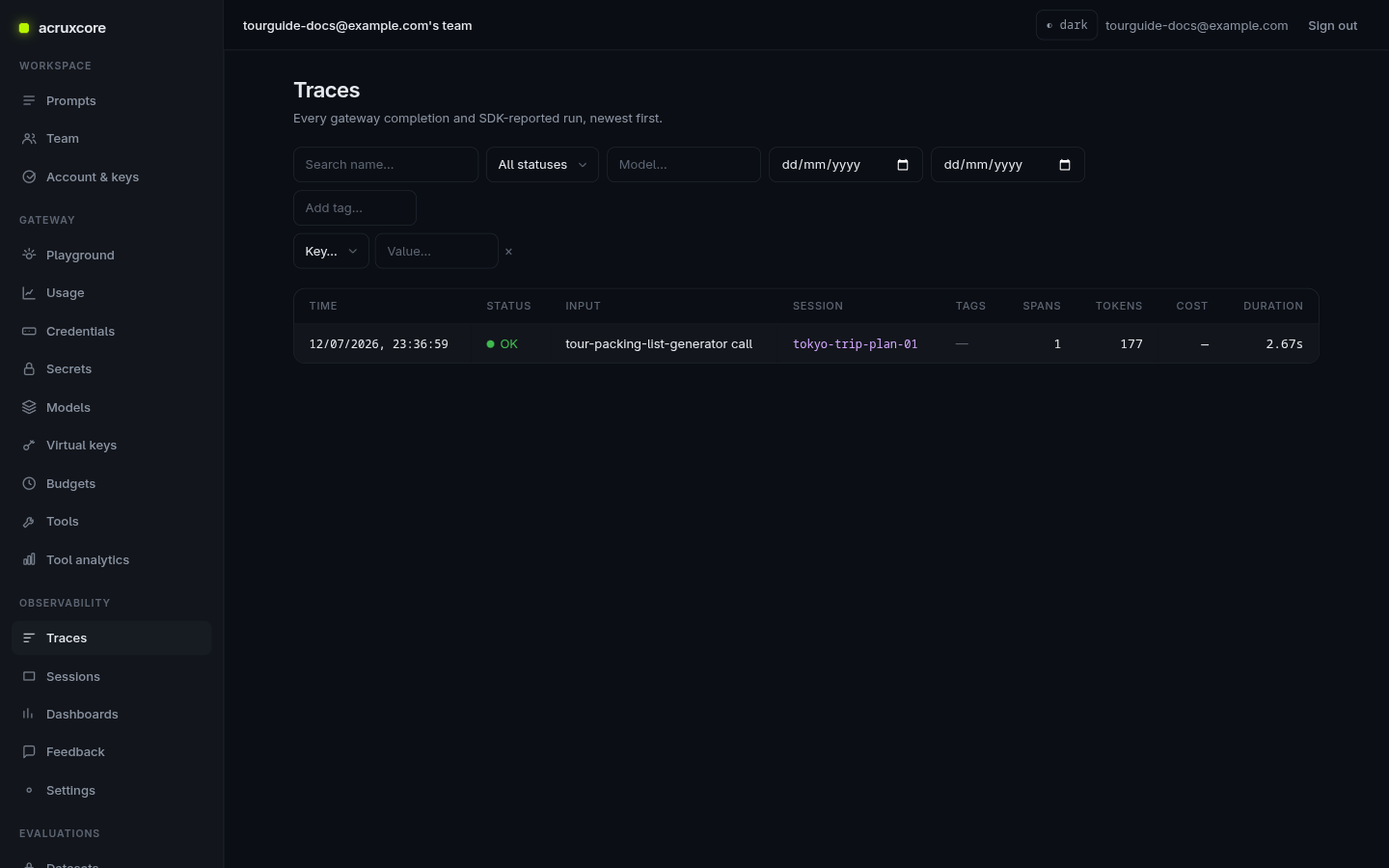
Task: Click the tourguide-docs@example.com account email
Action: (x=1196, y=26)
